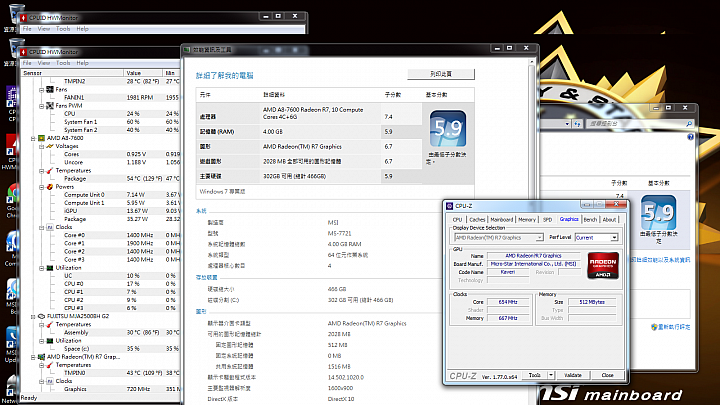Click the Voltages lightning icon under AMD A8-7600

point(50,146)
